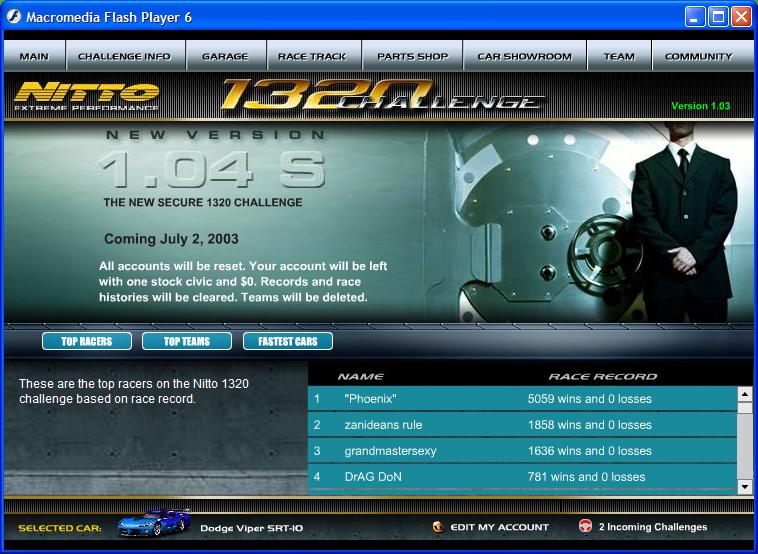
Task: Click the blue Dodge Viper car thumbnail
Action: [154, 523]
